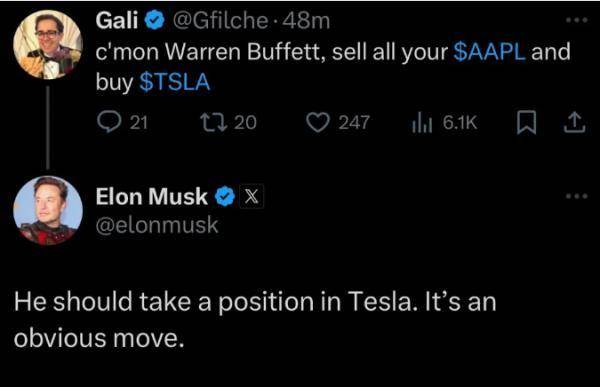The image size is (600, 387).
Task: Click Gali's blue verified badge
Action: pos(154,20)
